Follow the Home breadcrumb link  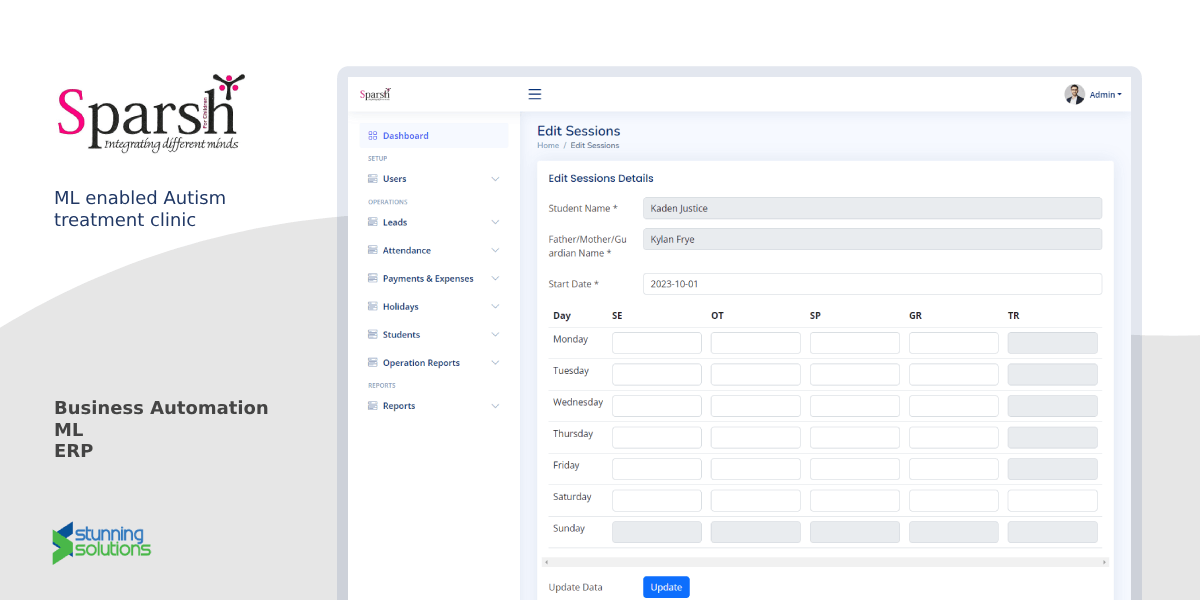pyautogui.click(x=547, y=145)
